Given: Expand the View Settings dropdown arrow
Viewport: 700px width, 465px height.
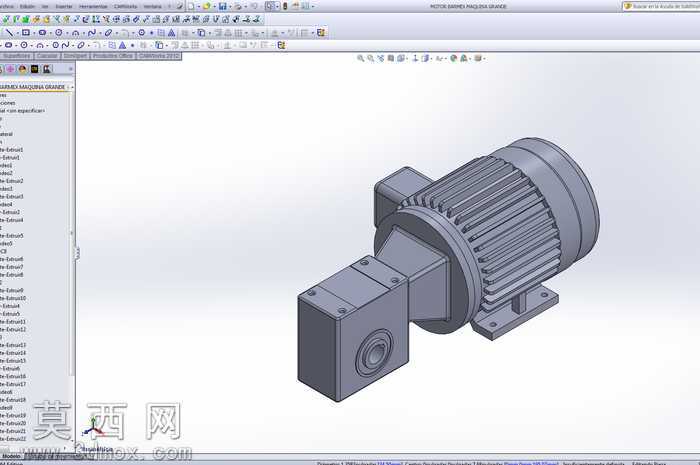Looking at the screenshot, I should 484,58.
